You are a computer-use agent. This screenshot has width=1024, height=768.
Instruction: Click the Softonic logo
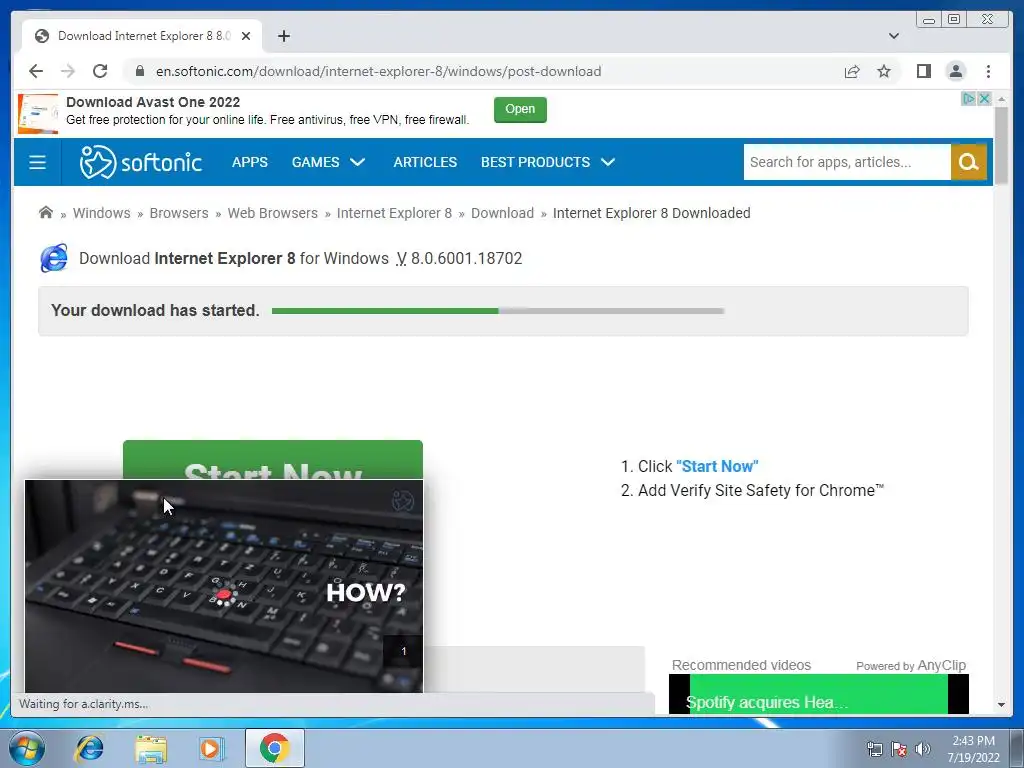coord(140,162)
